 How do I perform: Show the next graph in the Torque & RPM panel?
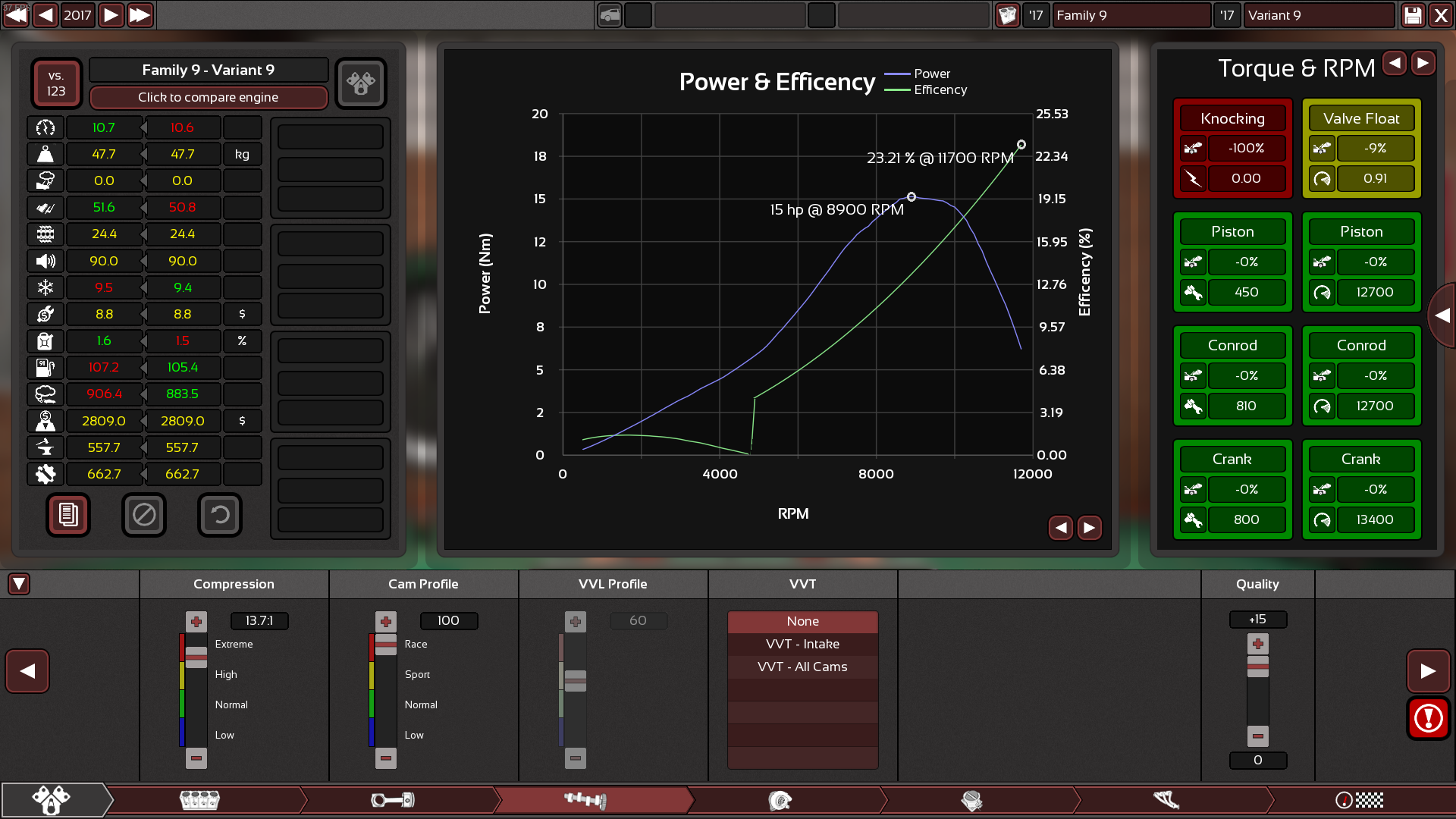coord(1423,63)
